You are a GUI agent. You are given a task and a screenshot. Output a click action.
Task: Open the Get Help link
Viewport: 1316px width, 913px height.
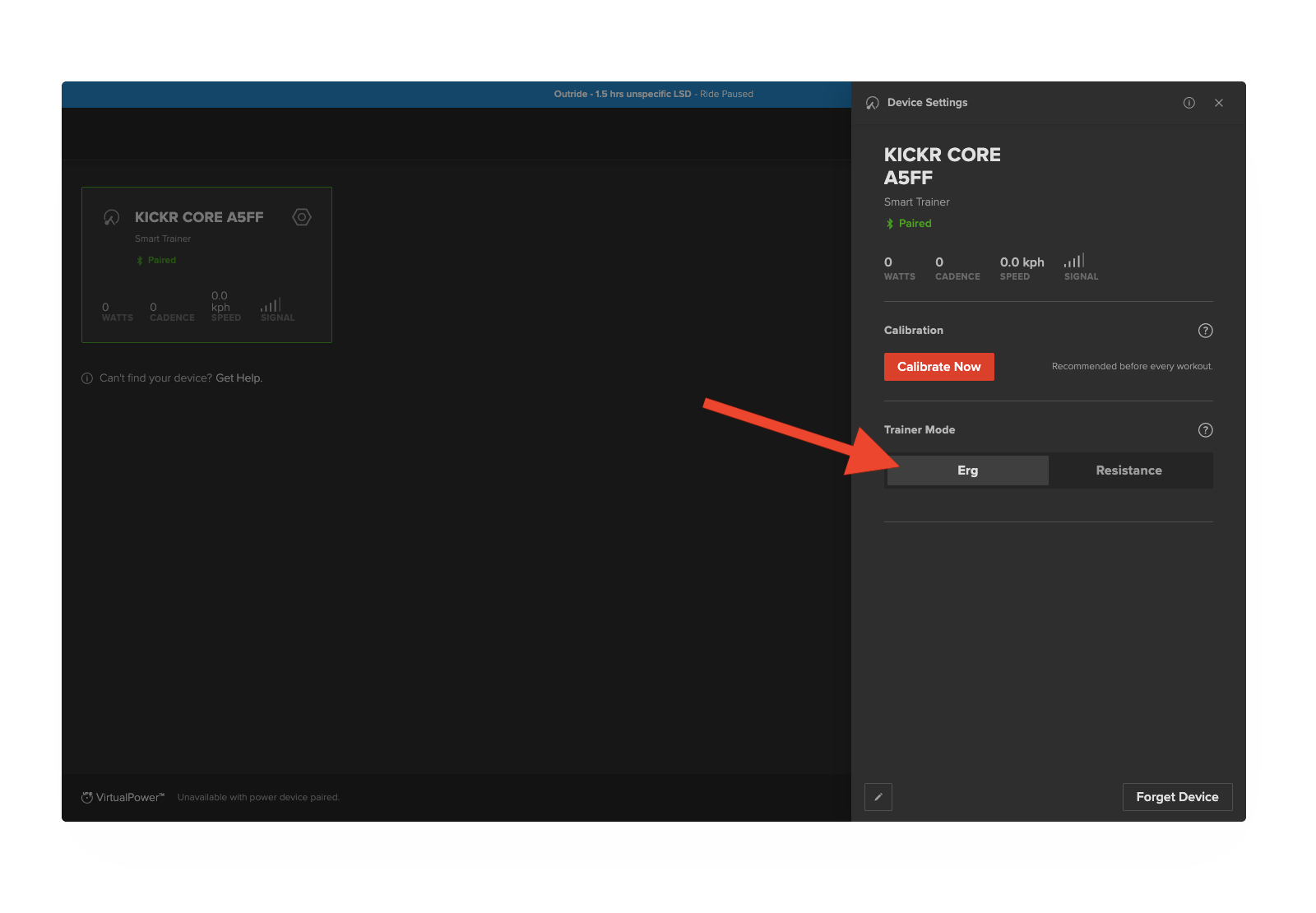[239, 378]
